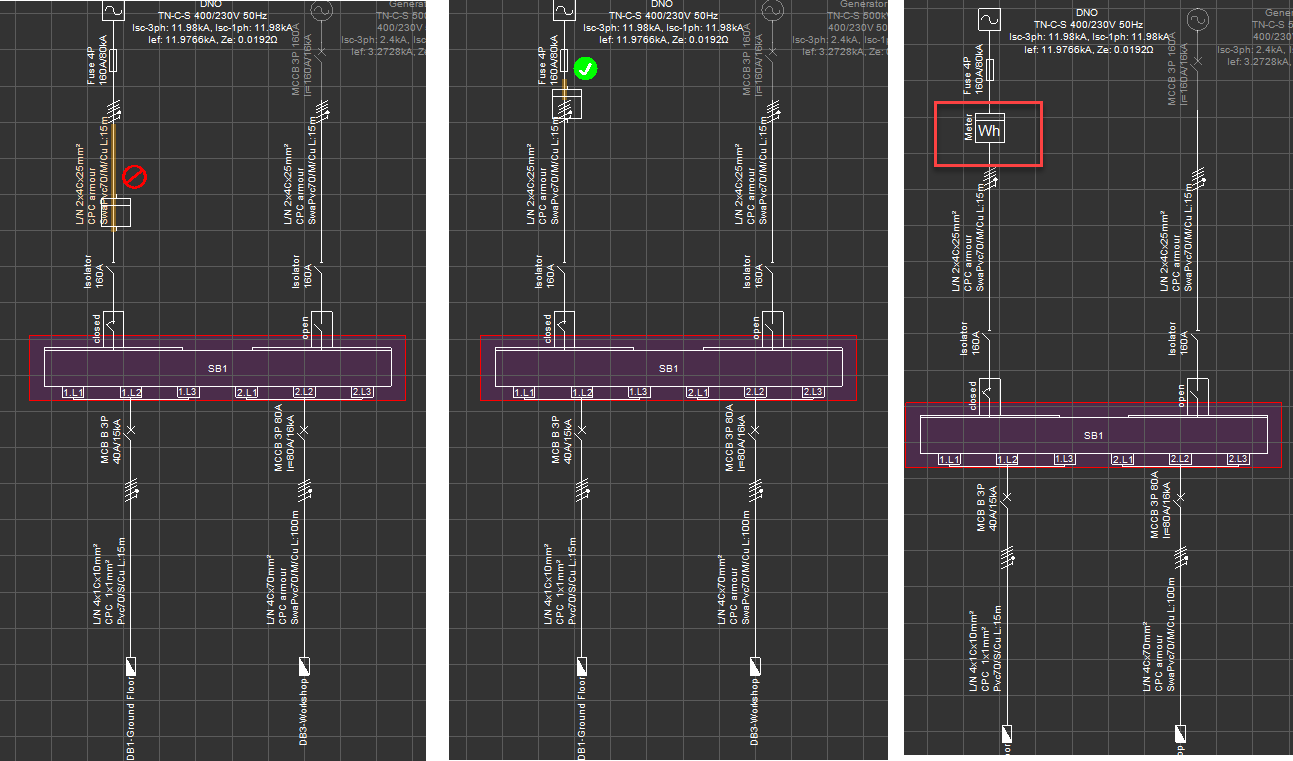Select the DB3-Workshop board symbol in middle diagram

tap(755, 665)
